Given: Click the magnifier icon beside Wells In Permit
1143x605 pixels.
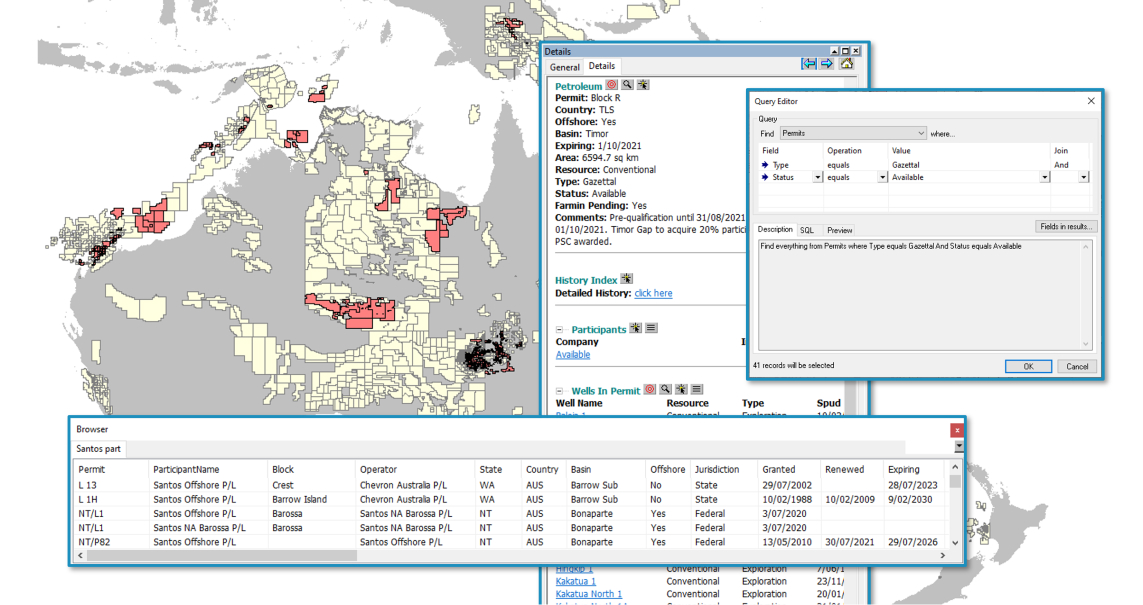Looking at the screenshot, I should tap(665, 389).
